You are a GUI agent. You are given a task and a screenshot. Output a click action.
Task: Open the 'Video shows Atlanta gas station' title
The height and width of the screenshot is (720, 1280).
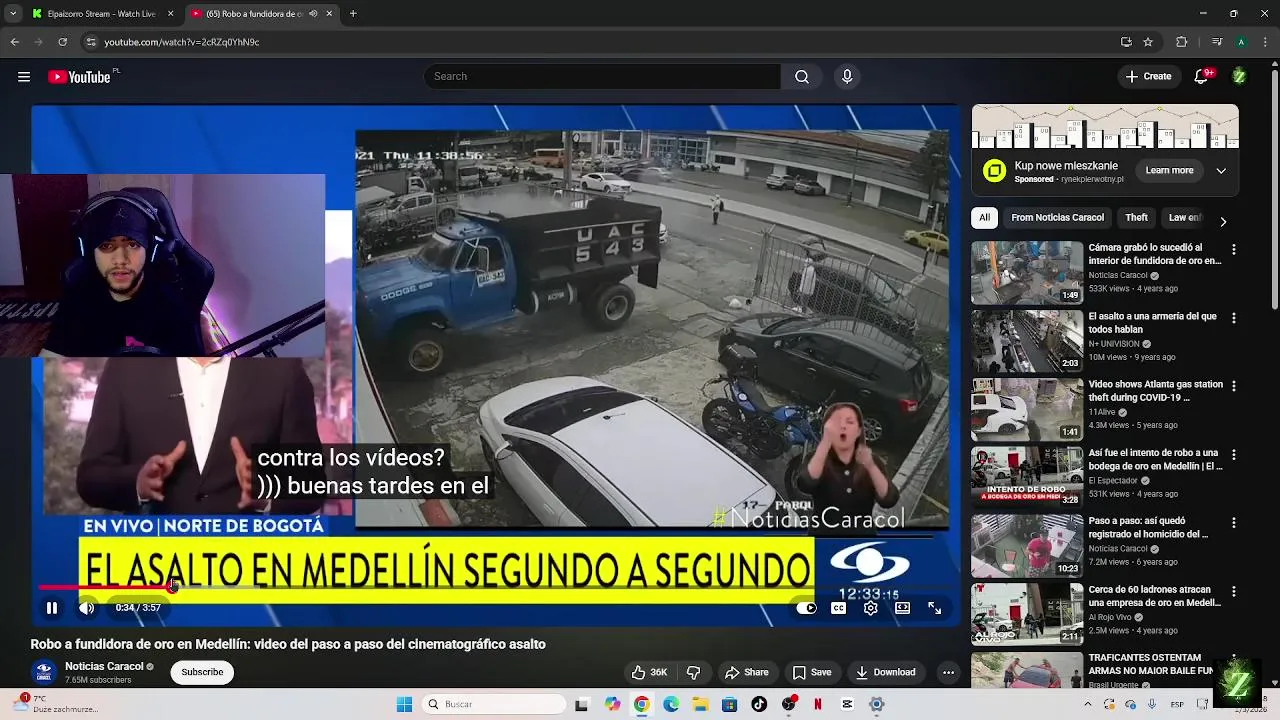(1155, 391)
